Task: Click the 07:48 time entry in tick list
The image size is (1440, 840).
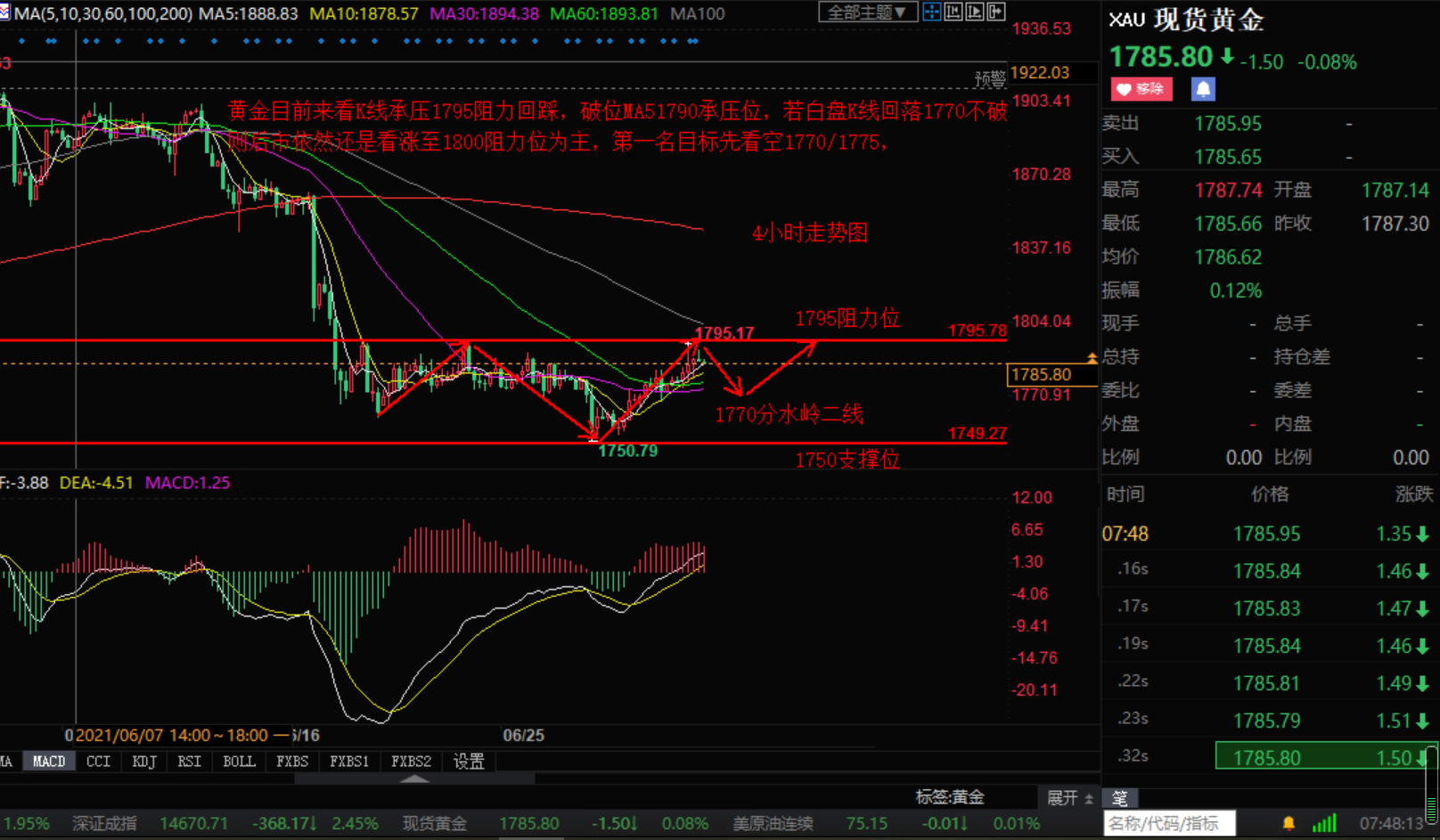Action: point(1125,534)
